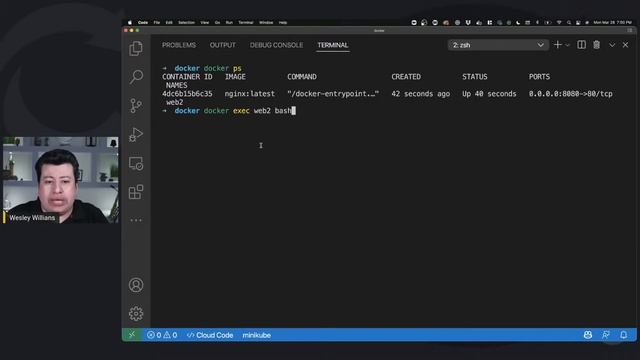Open the Manage gear icon
The height and width of the screenshot is (360, 640).
tap(136, 313)
